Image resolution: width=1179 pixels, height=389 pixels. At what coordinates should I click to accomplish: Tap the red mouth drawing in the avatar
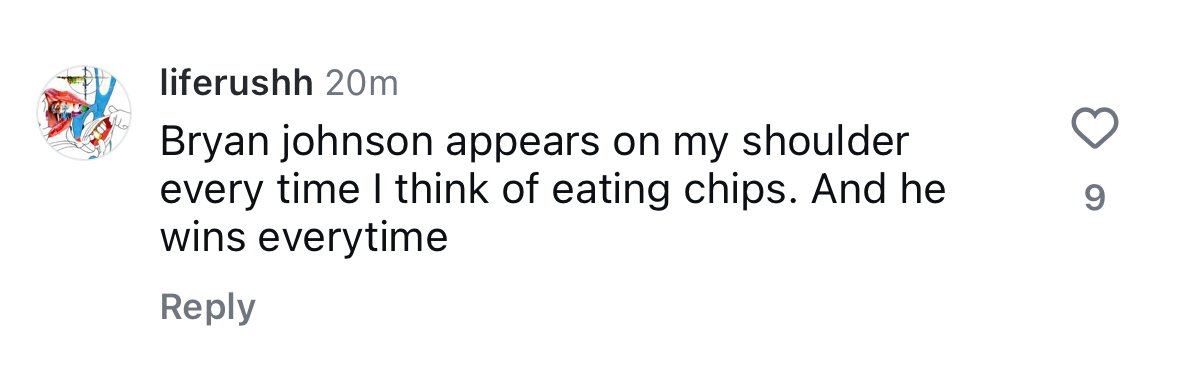tap(59, 108)
